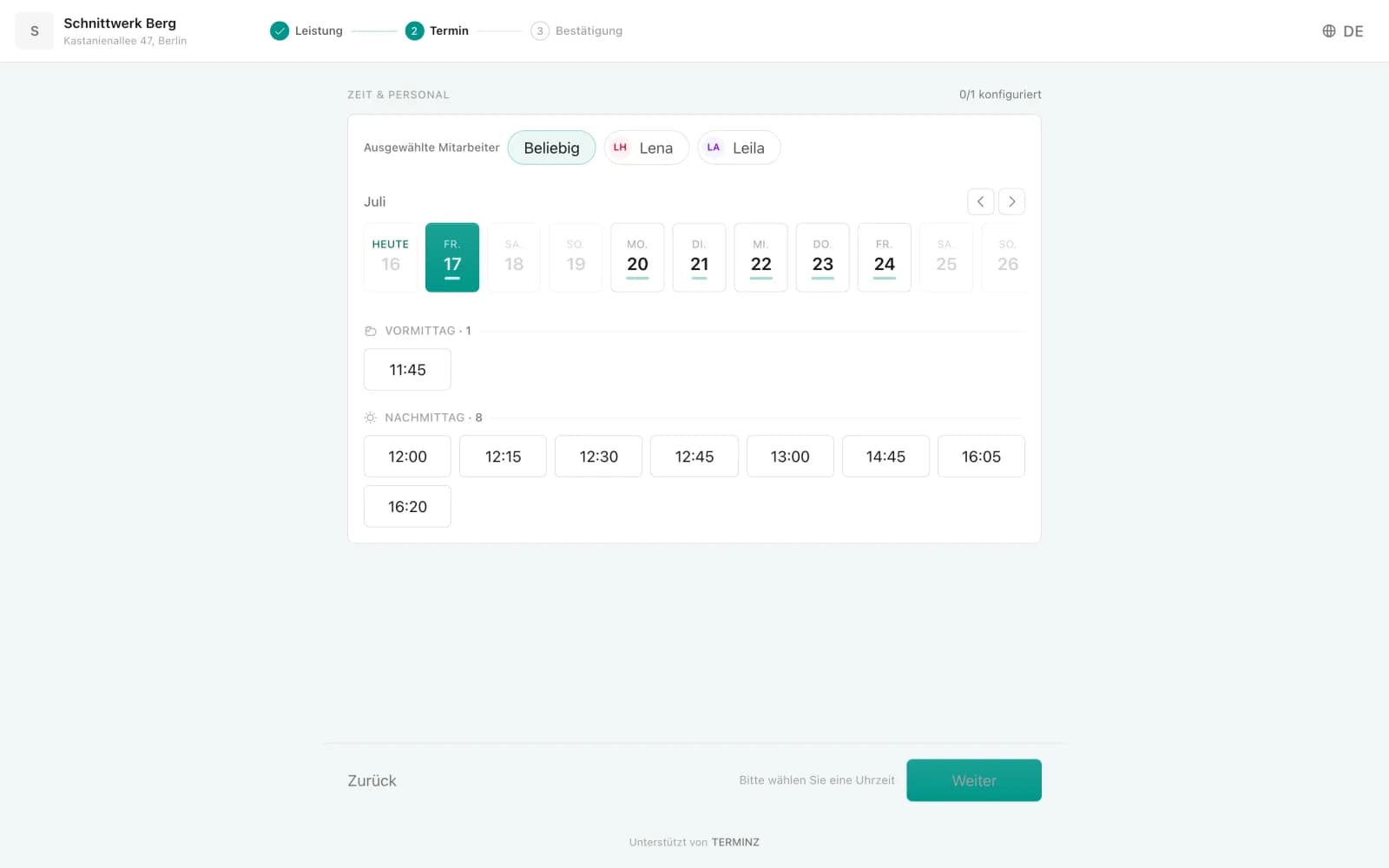Choose the 12:15 time slot
This screenshot has width=1389, height=868.
503,457
